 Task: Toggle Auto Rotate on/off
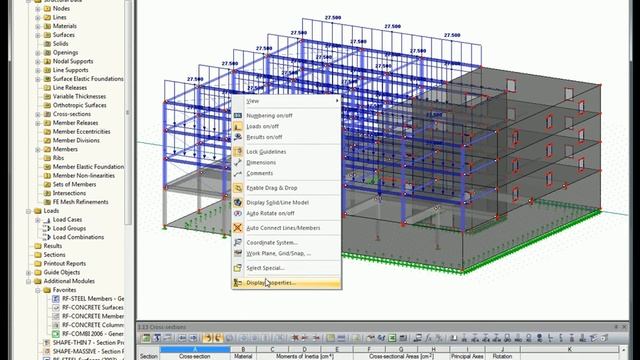pyautogui.click(x=287, y=213)
